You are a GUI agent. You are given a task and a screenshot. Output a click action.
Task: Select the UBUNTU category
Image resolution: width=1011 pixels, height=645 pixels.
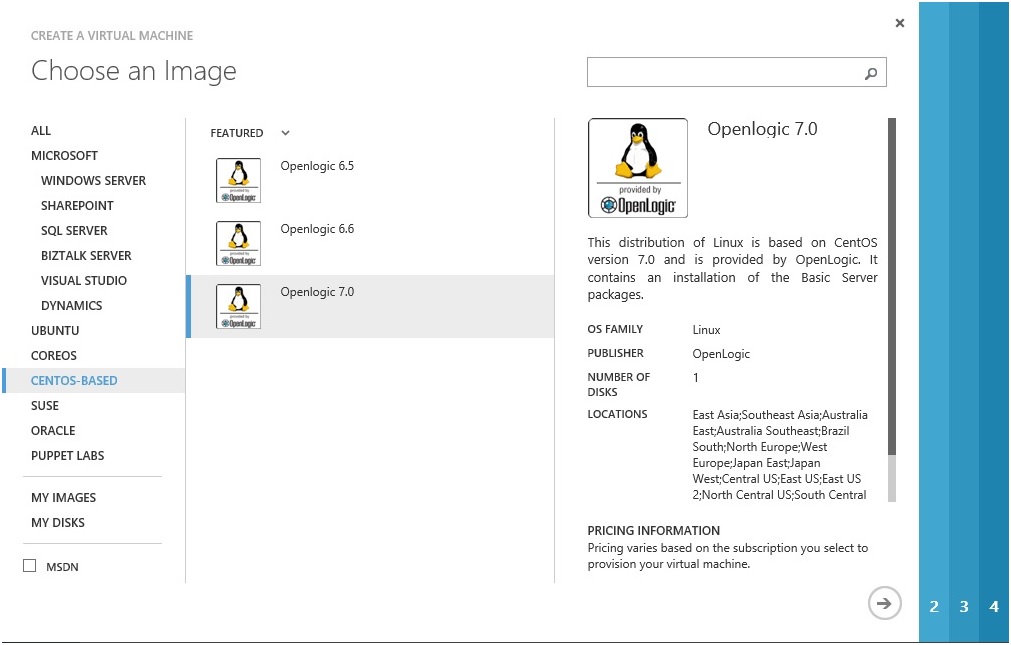(55, 331)
